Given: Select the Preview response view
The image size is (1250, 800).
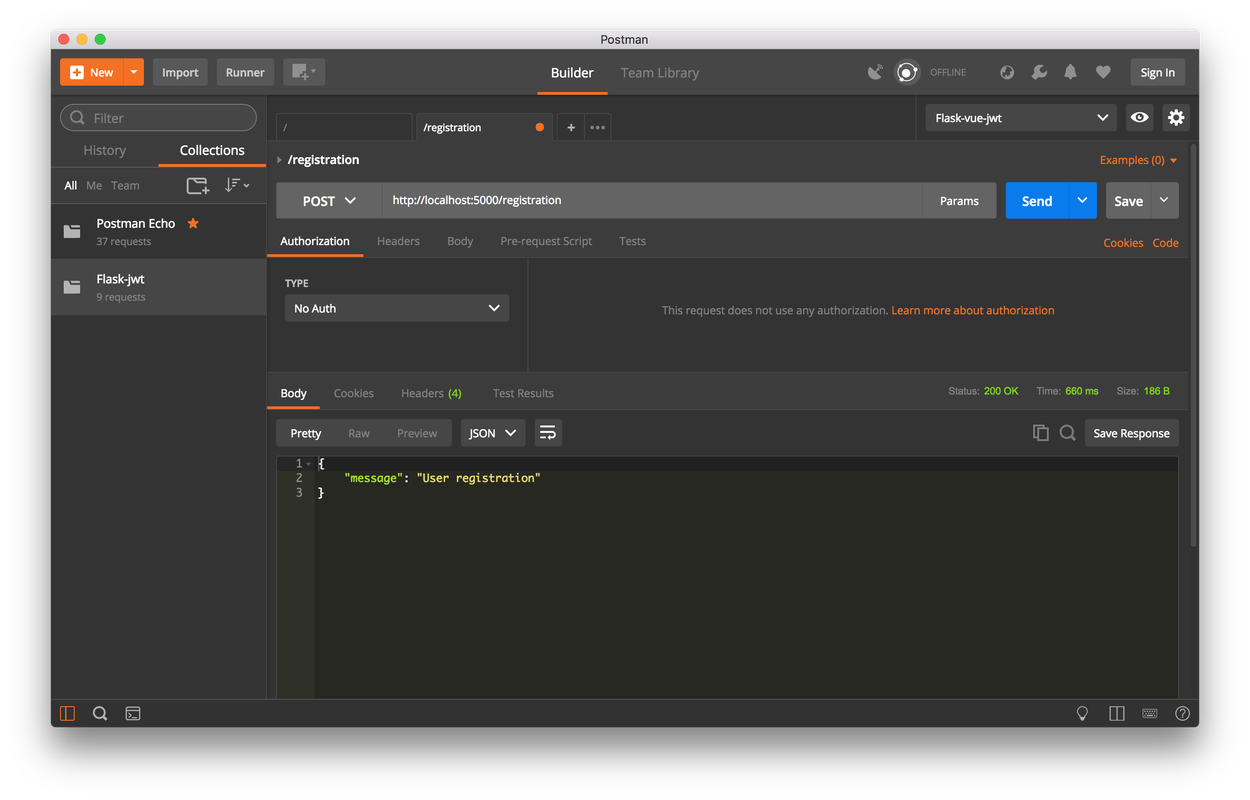Looking at the screenshot, I should tap(417, 433).
